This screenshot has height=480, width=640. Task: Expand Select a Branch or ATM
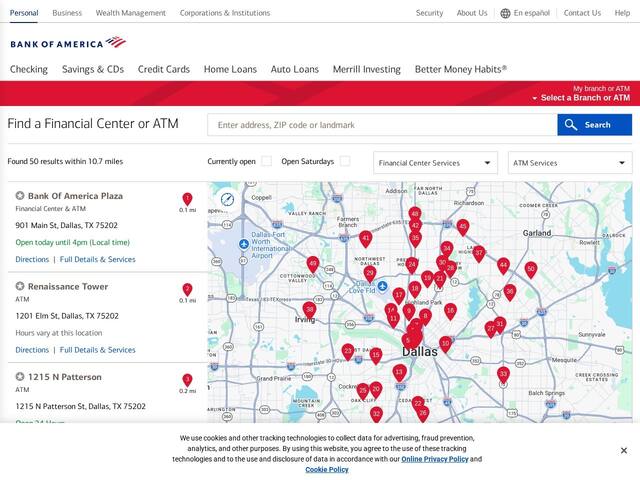pyautogui.click(x=581, y=98)
